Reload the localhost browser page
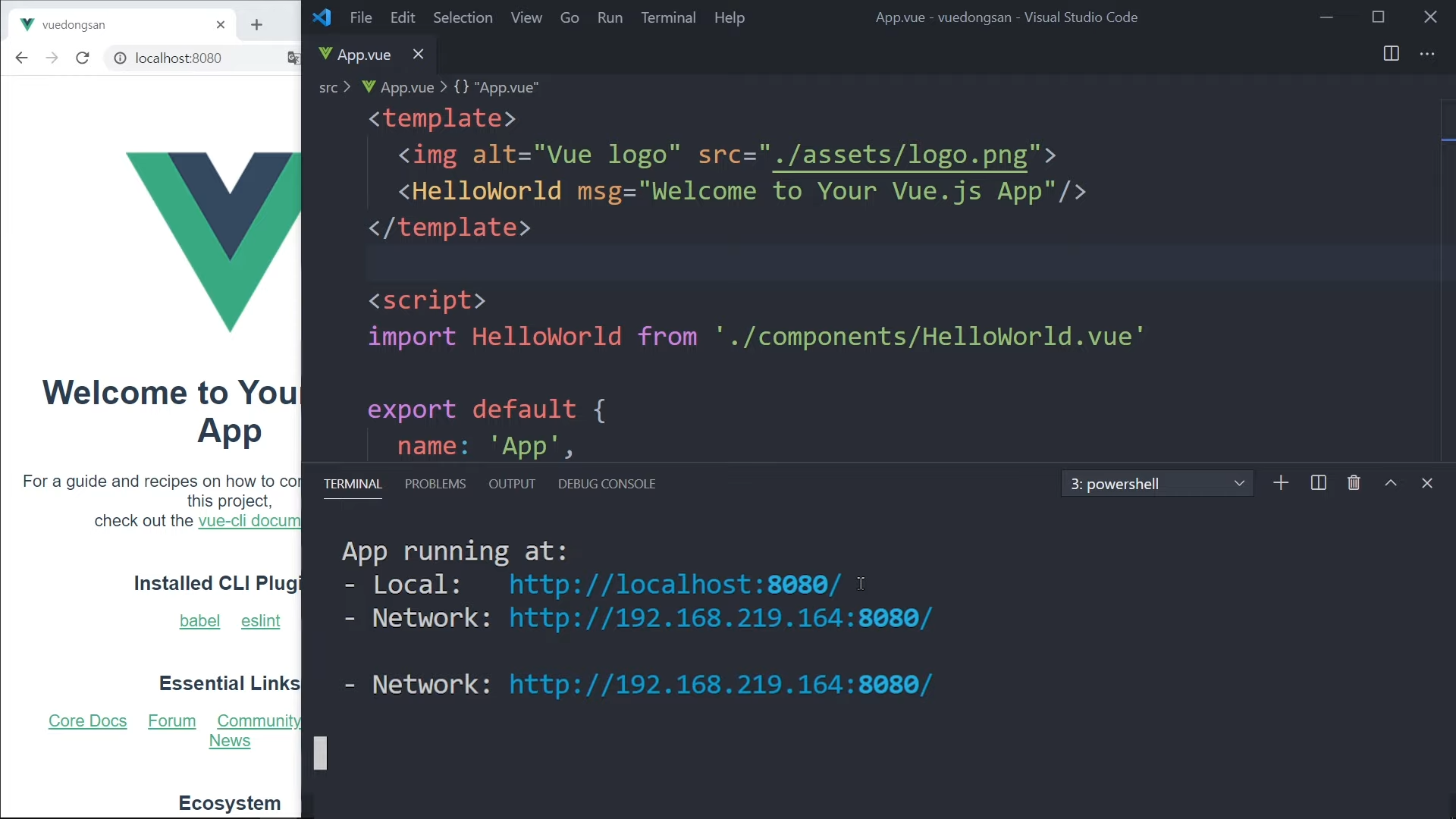Screen dimensions: 1456x819 point(83,58)
